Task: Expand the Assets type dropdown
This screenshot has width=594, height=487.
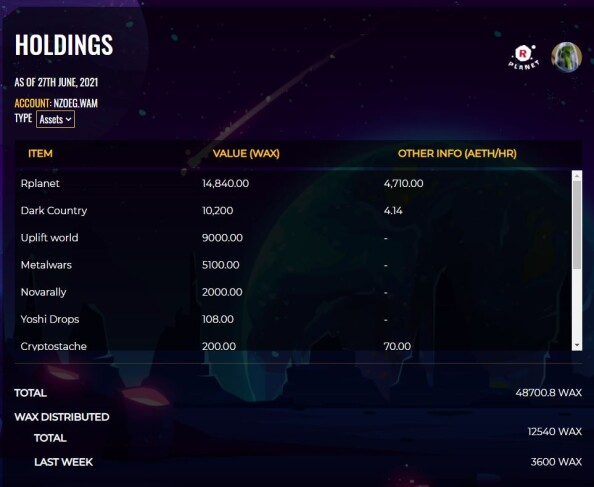Action: [x=55, y=119]
